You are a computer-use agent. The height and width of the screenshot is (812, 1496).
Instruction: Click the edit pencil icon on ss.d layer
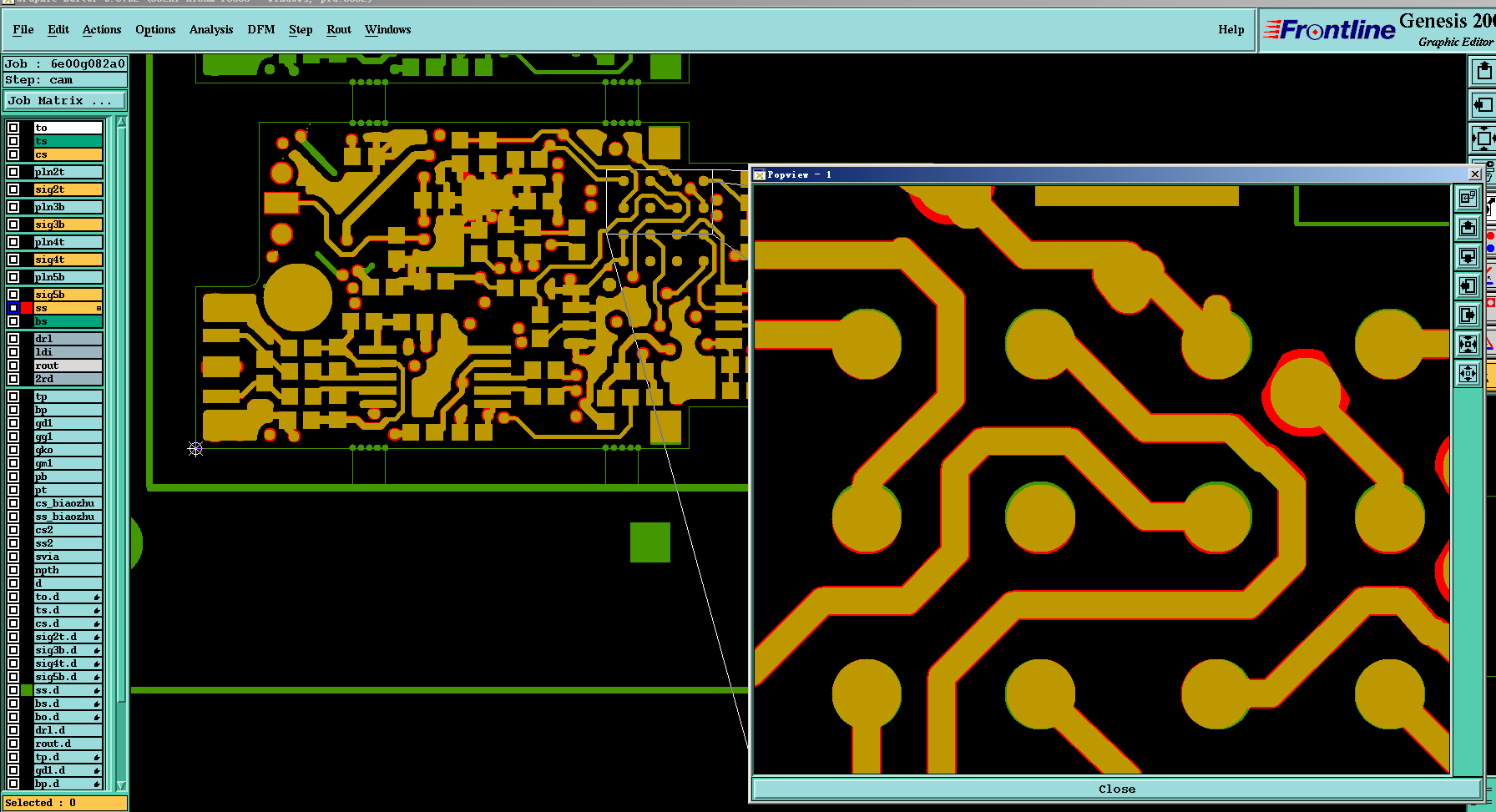[x=97, y=690]
